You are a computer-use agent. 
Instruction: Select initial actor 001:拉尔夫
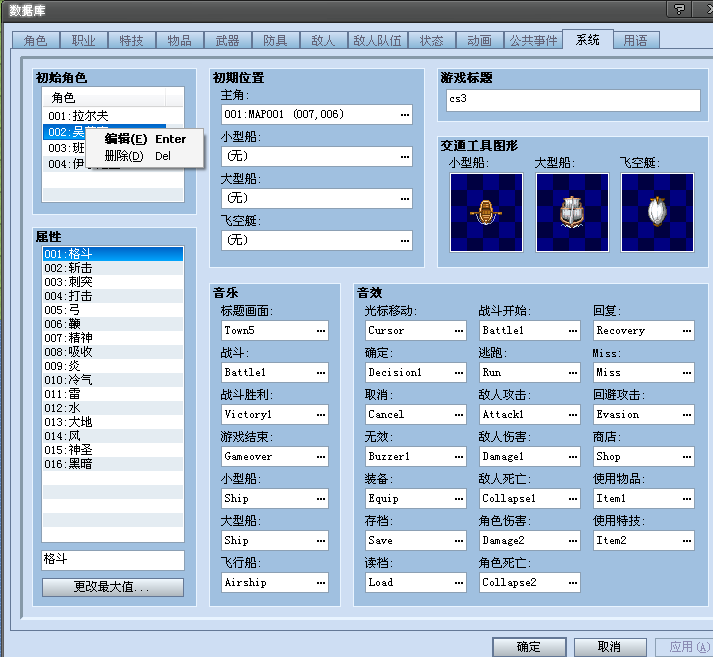(104, 115)
